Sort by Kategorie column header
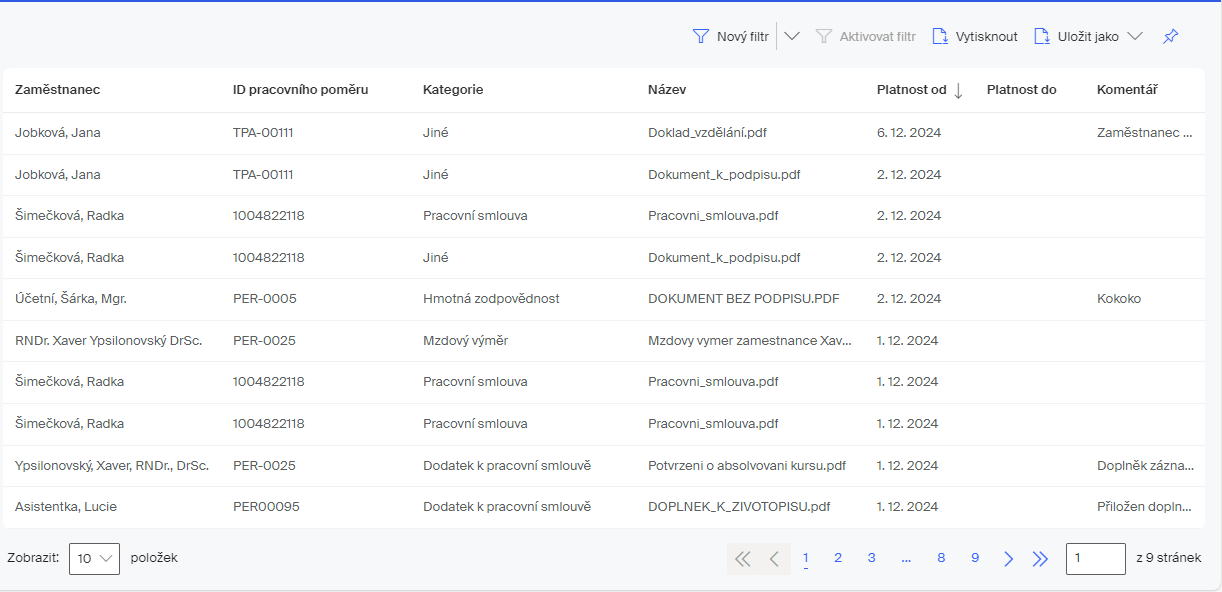Image resolution: width=1222 pixels, height=592 pixels. [x=453, y=90]
